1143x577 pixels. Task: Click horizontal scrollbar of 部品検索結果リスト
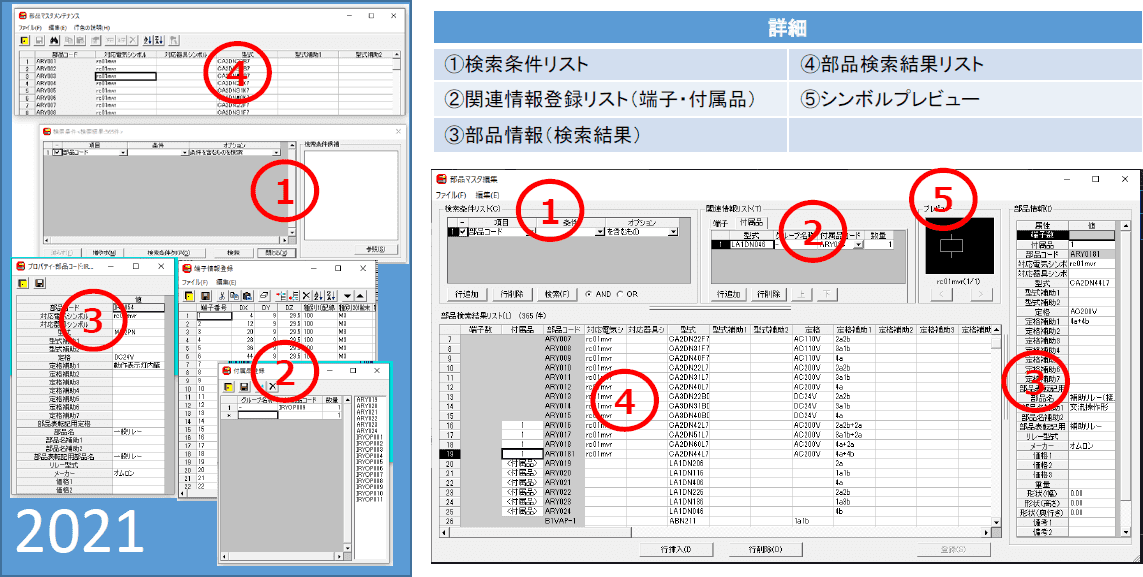coord(717,532)
